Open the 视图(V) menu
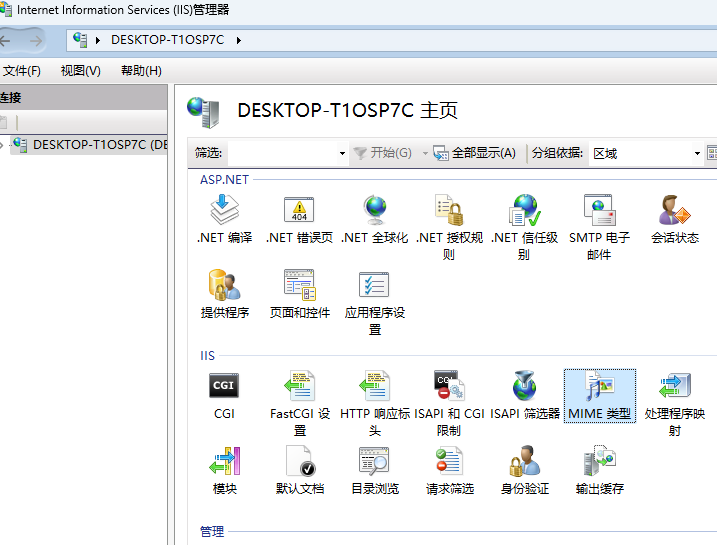The height and width of the screenshot is (545, 717). pos(80,71)
